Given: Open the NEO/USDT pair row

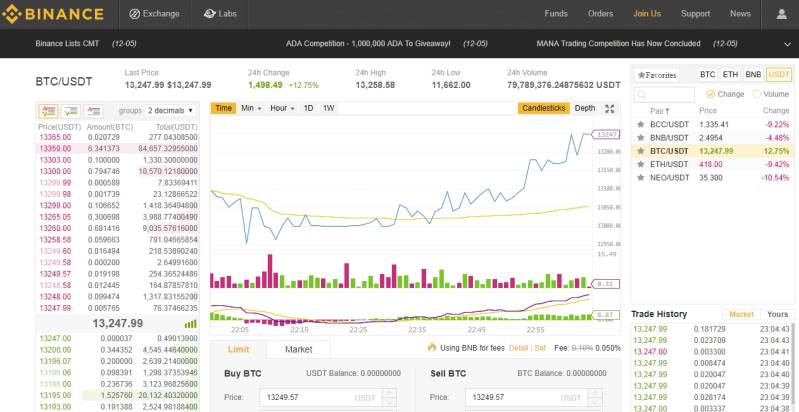Looking at the screenshot, I should click(x=713, y=178).
